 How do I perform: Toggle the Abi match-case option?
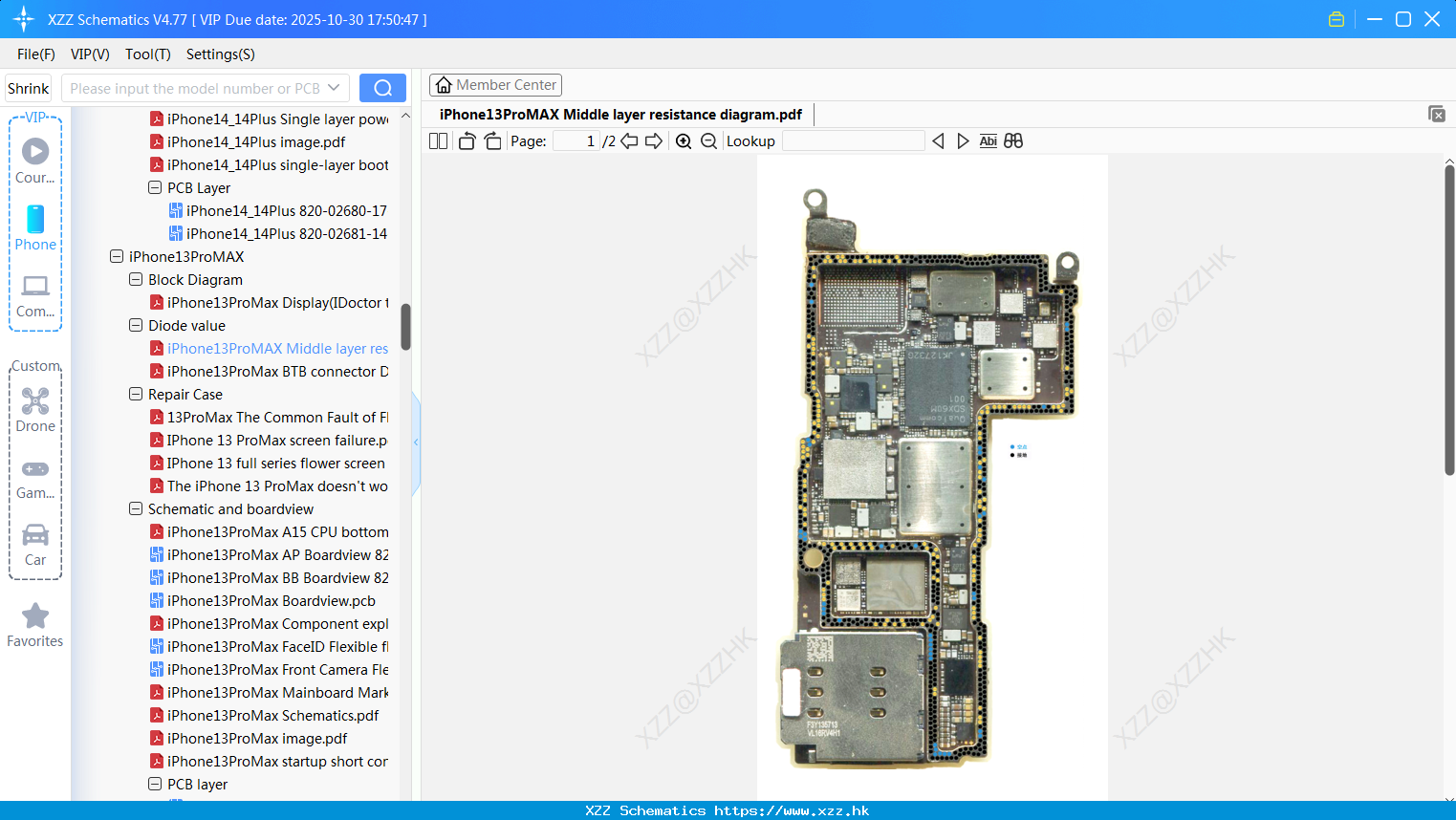click(x=988, y=141)
